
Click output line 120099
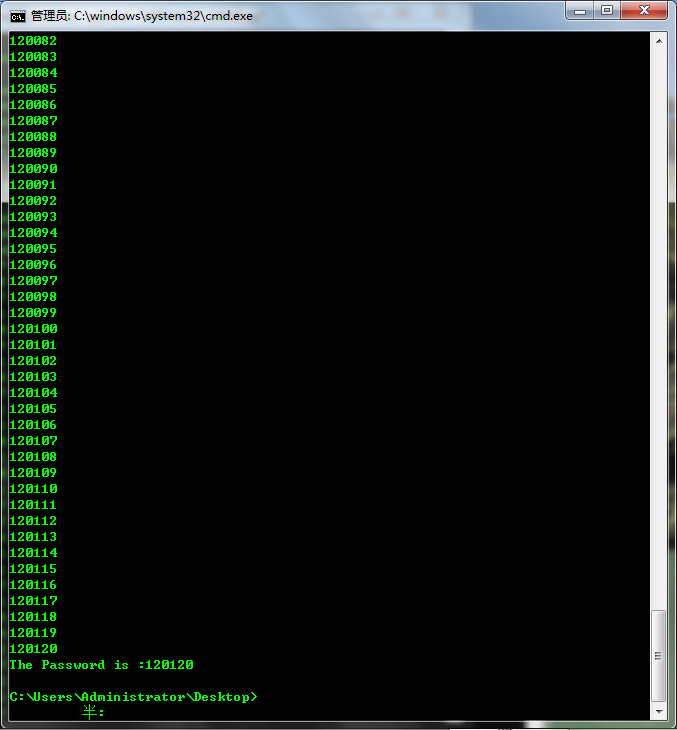pyautogui.click(x=33, y=313)
